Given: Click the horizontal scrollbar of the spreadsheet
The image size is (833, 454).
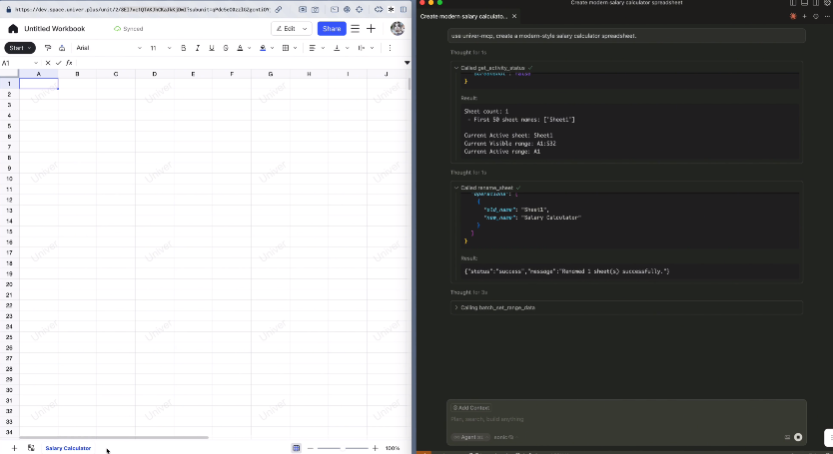Looking at the screenshot, I should point(114,438).
